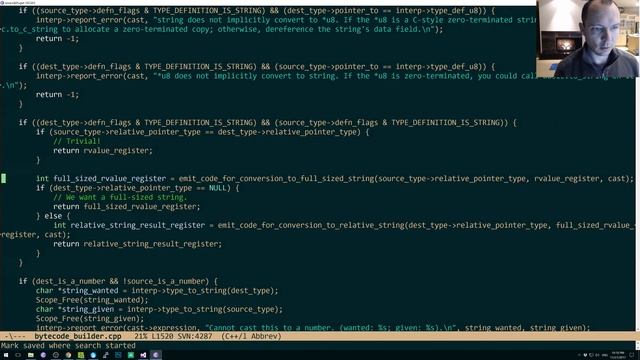Screen dimensions: 640x360
Task: Click 'if (dest_type->relative_pointer_type == NULL)' line
Action: click(138, 188)
